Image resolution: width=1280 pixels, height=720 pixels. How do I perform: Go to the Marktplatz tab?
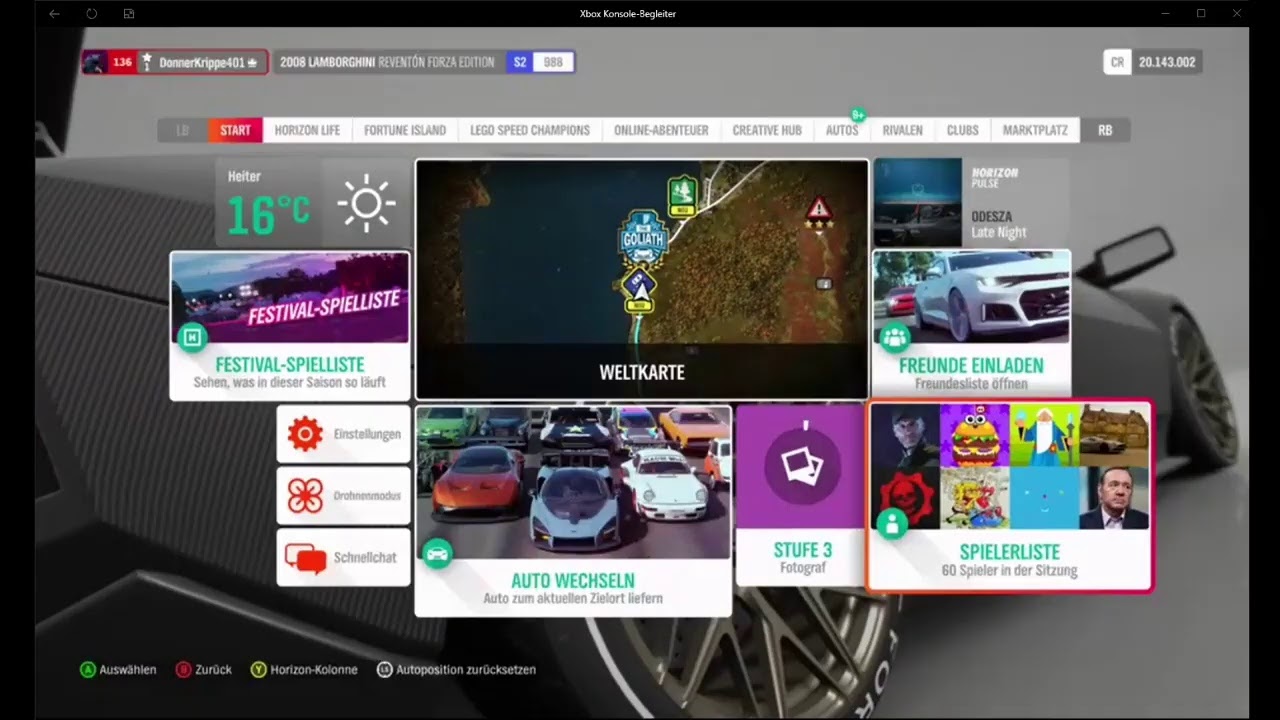coord(1035,130)
